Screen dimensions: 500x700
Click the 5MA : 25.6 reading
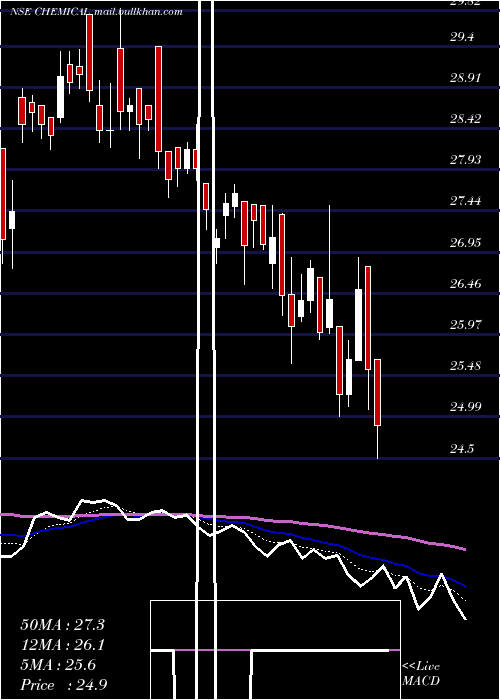click(58, 665)
